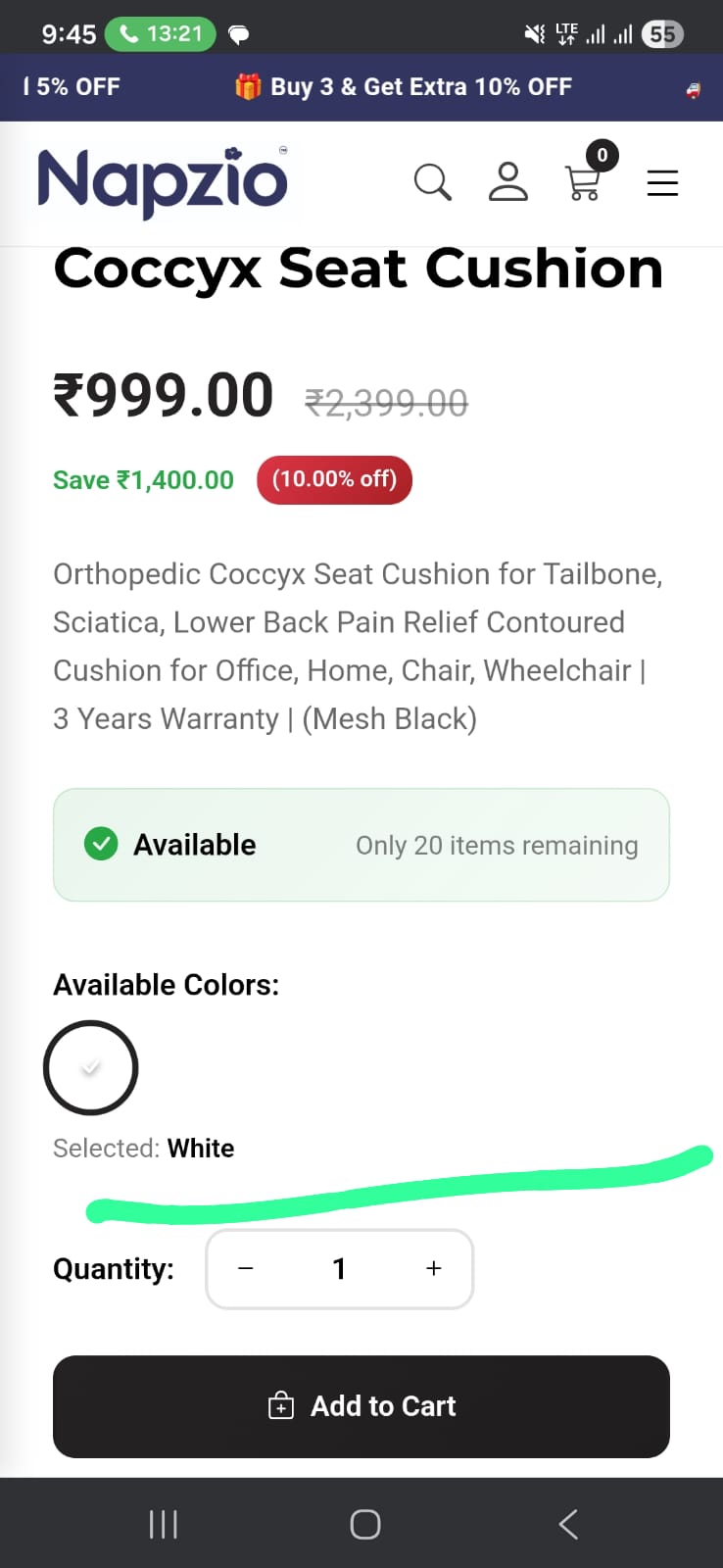Tap the 10.00% off discount badge

pos(334,479)
